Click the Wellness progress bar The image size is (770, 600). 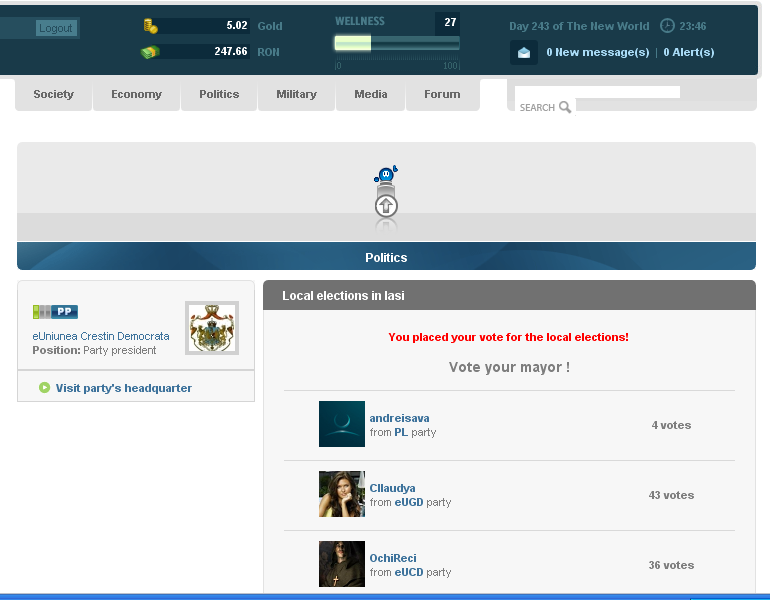click(397, 43)
